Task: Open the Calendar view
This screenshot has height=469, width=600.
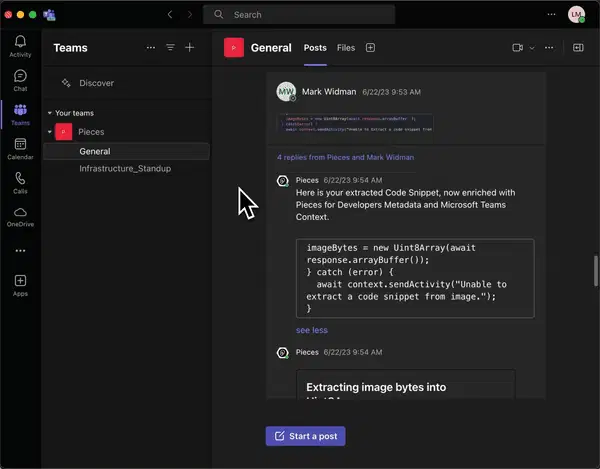Action: tap(20, 149)
